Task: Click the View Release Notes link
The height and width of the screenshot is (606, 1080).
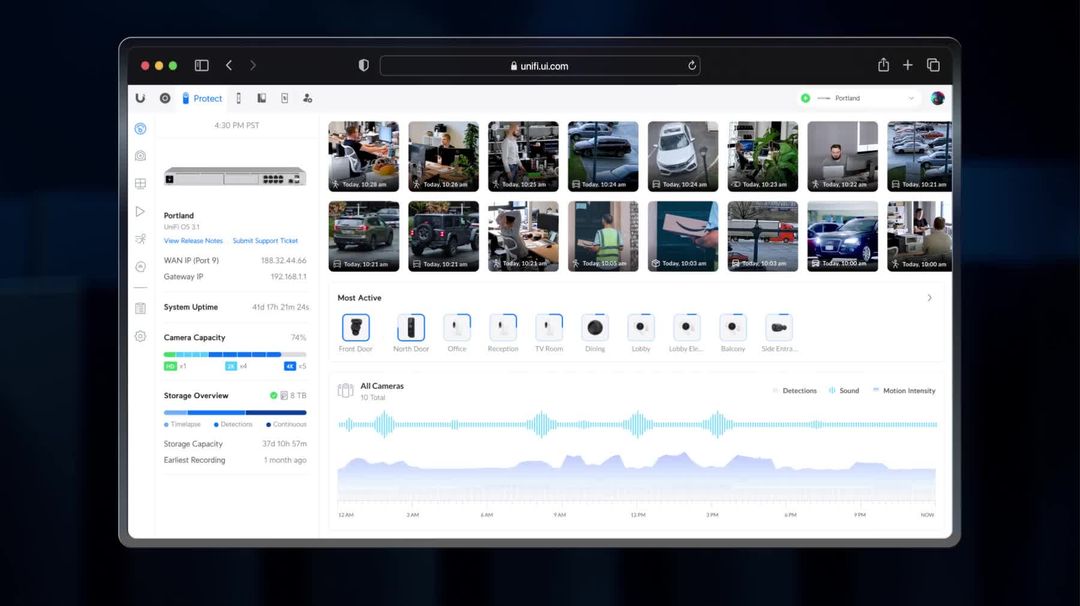Action: 193,240
